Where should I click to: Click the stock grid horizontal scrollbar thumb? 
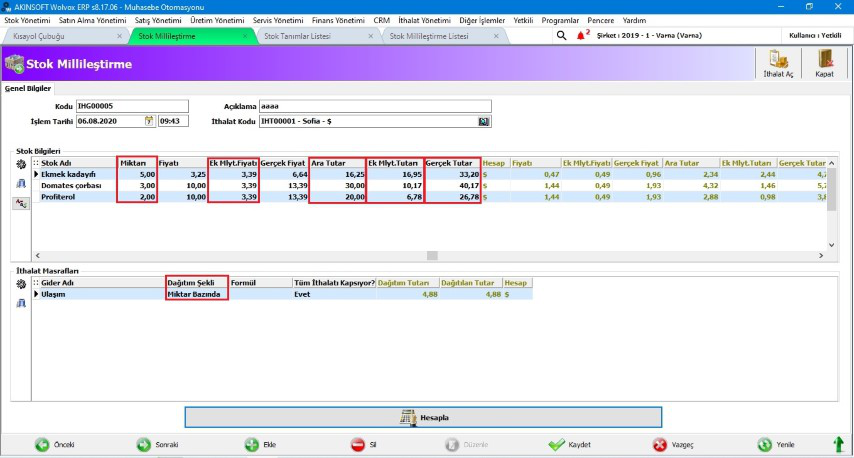pyautogui.click(x=432, y=255)
